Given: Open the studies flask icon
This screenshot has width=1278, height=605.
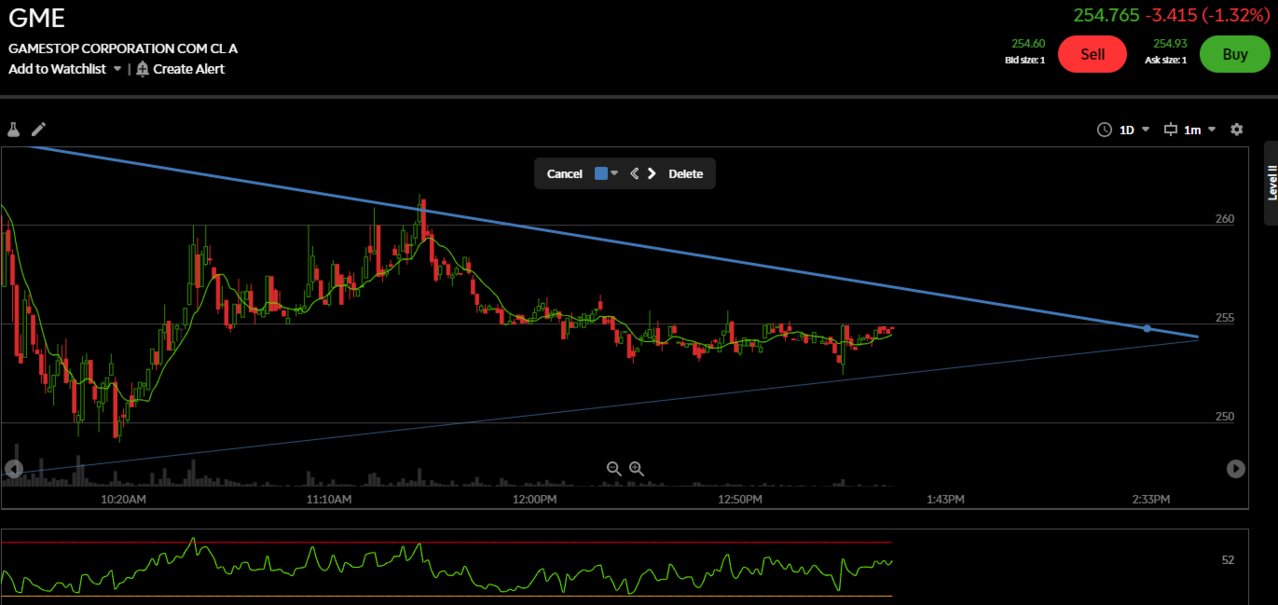Looking at the screenshot, I should (x=14, y=129).
